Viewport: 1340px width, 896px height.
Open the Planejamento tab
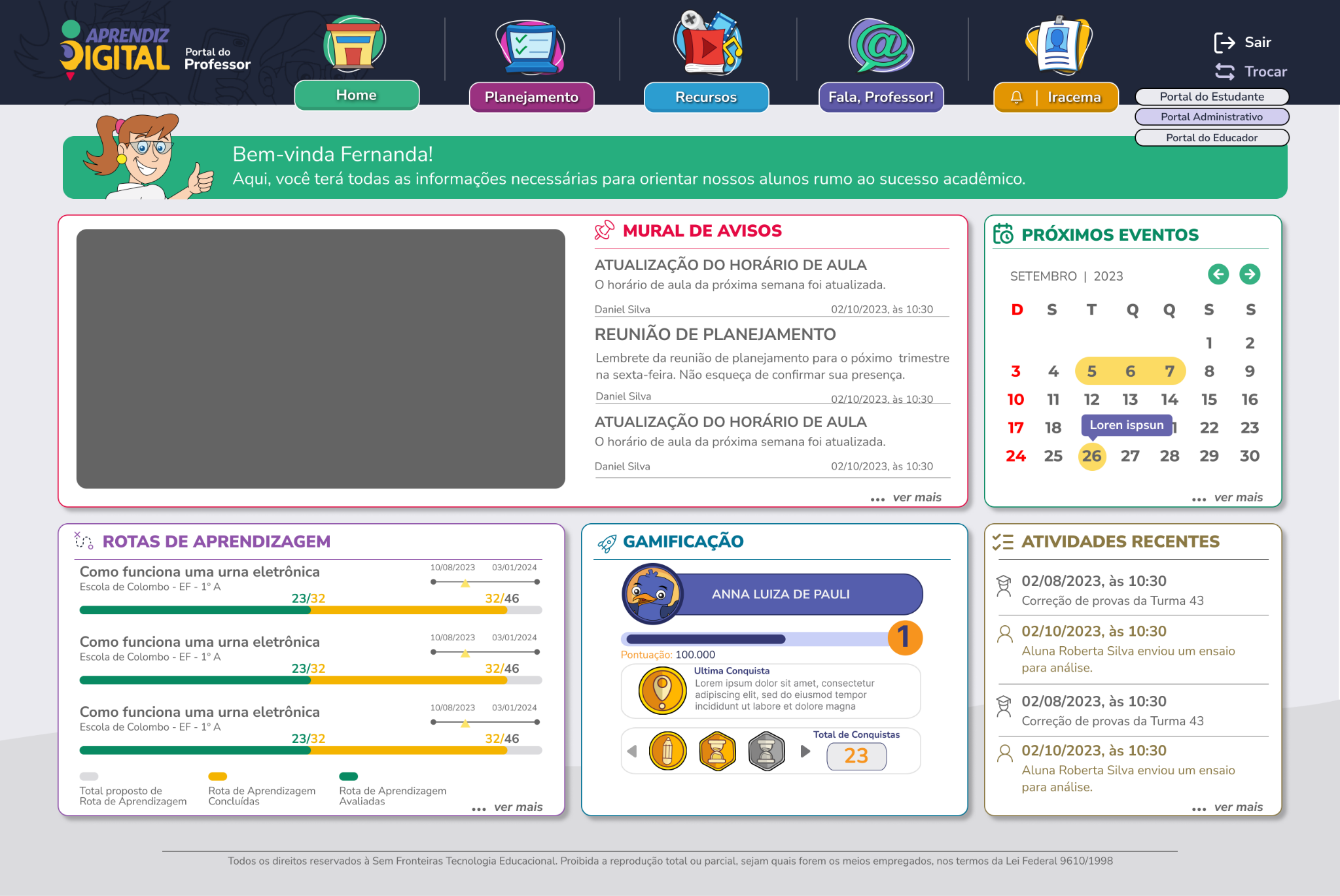click(531, 97)
